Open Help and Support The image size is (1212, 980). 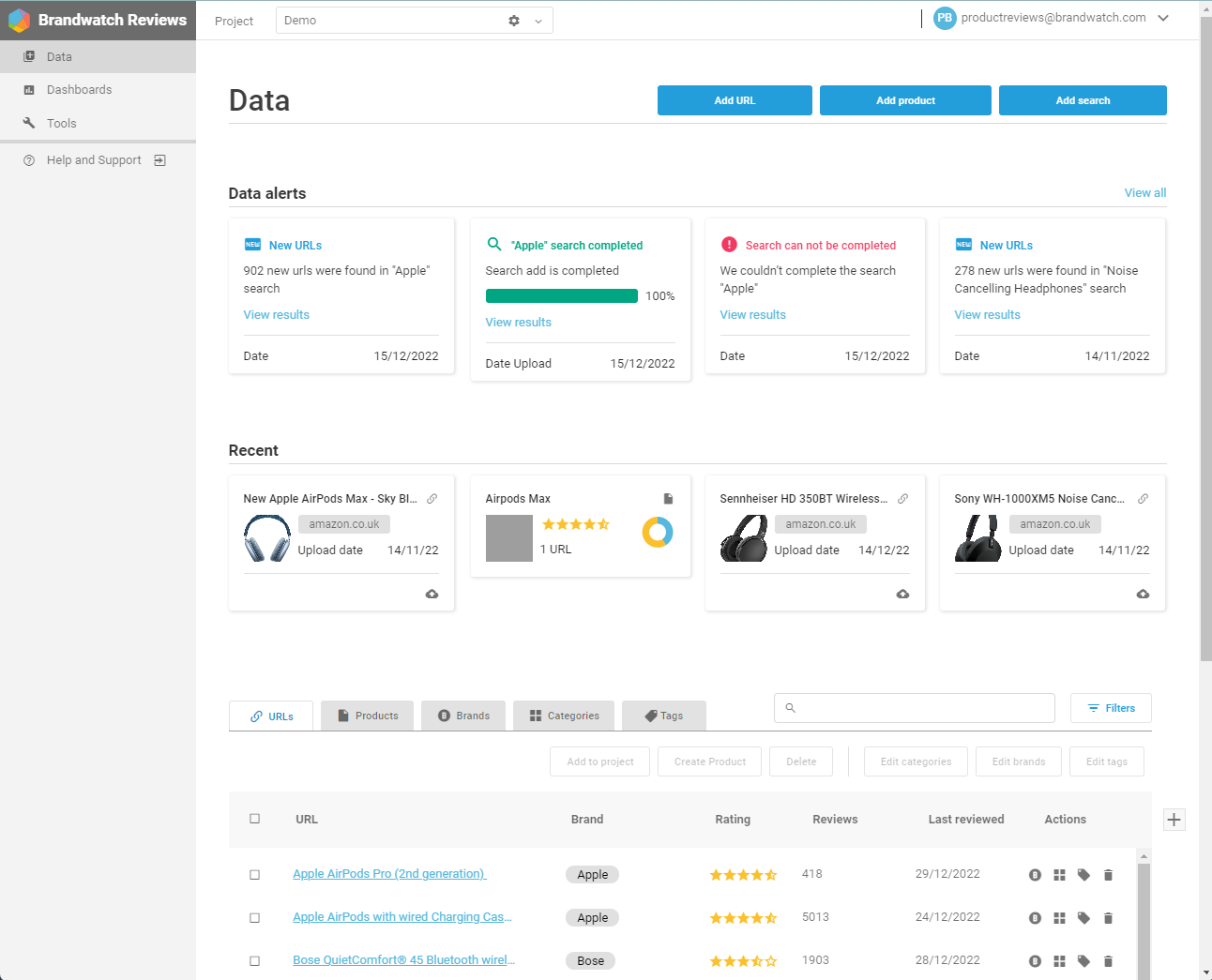click(94, 160)
